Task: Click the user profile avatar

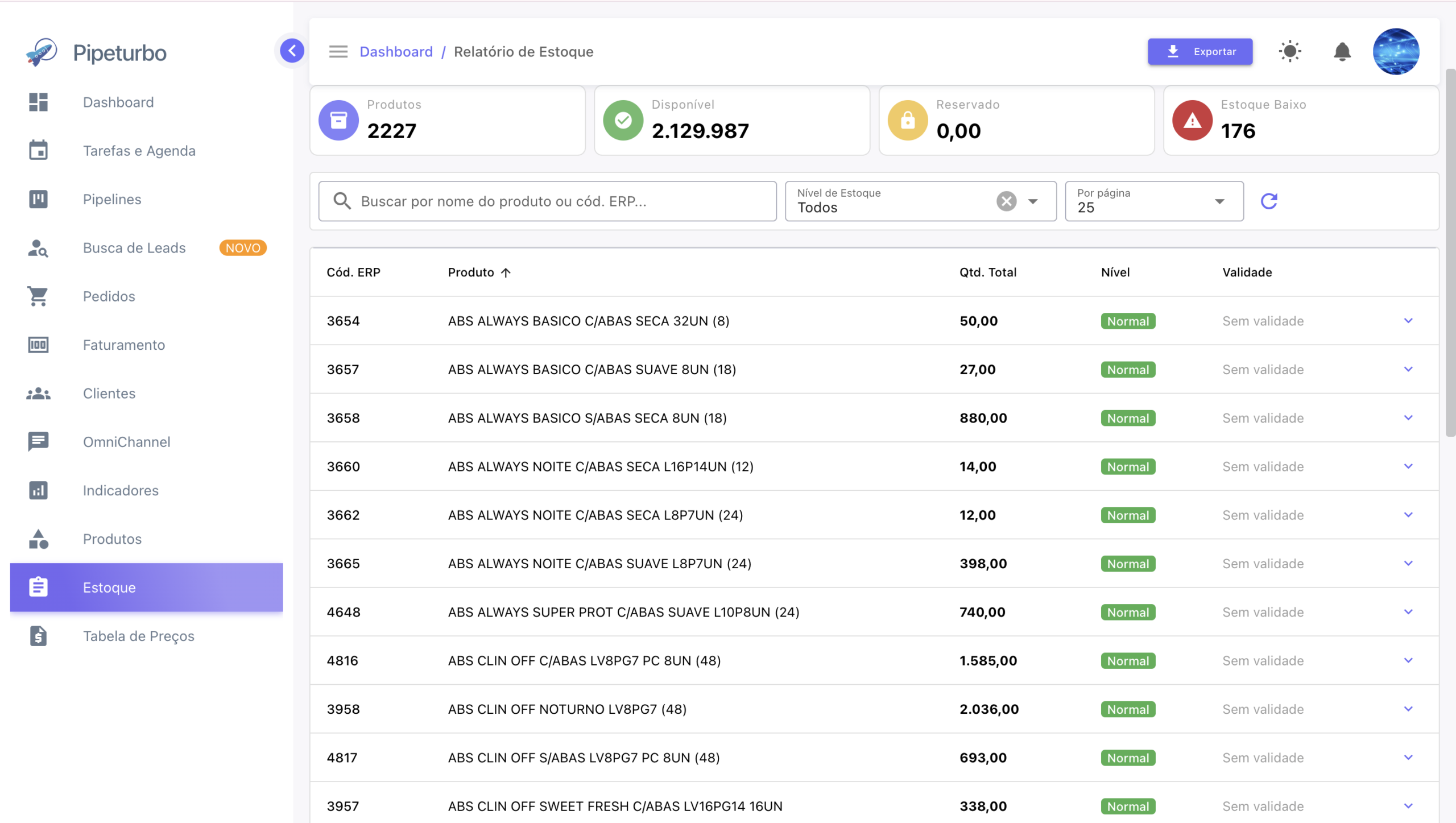Action: 1396,52
